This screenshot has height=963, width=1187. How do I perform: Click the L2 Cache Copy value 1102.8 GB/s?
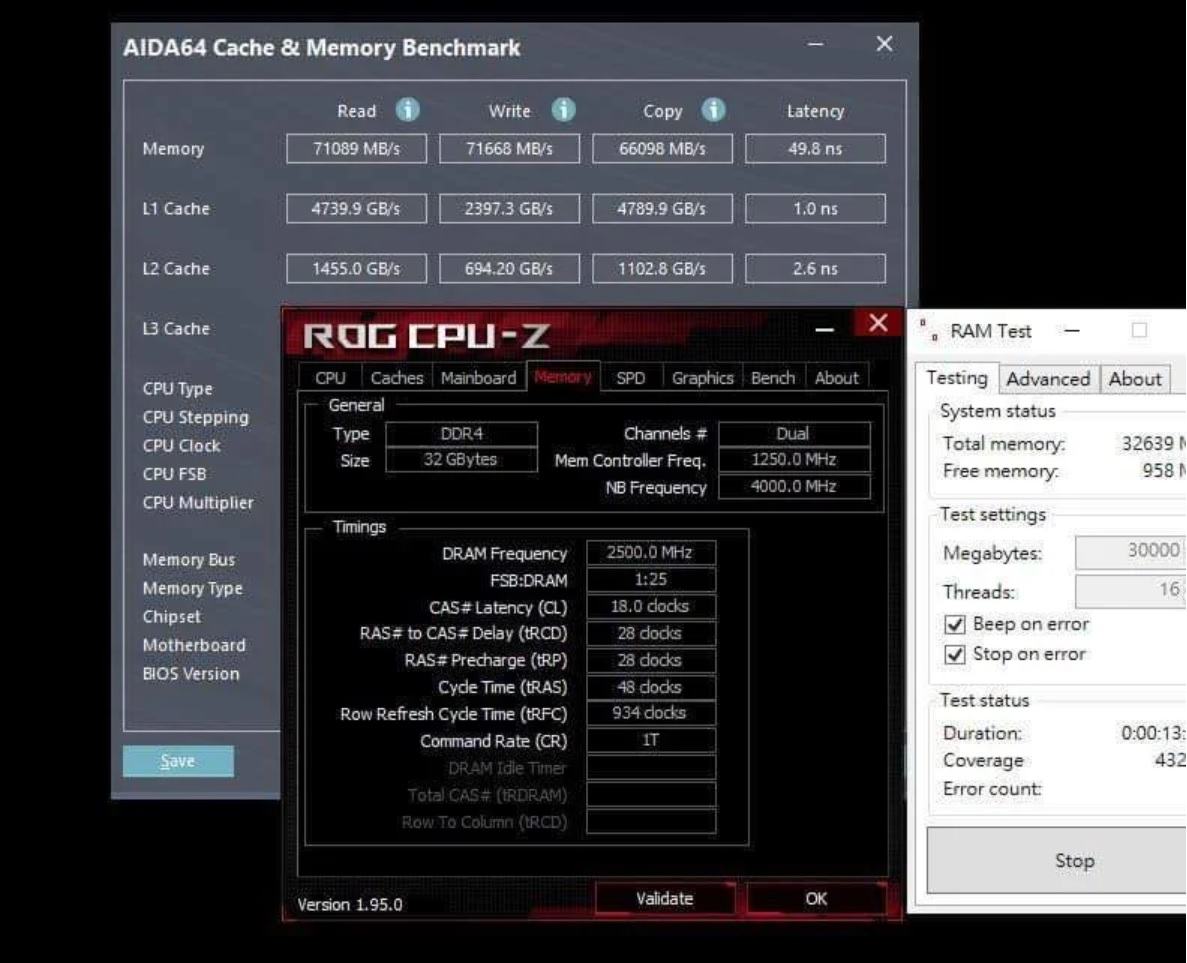pyautogui.click(x=662, y=268)
